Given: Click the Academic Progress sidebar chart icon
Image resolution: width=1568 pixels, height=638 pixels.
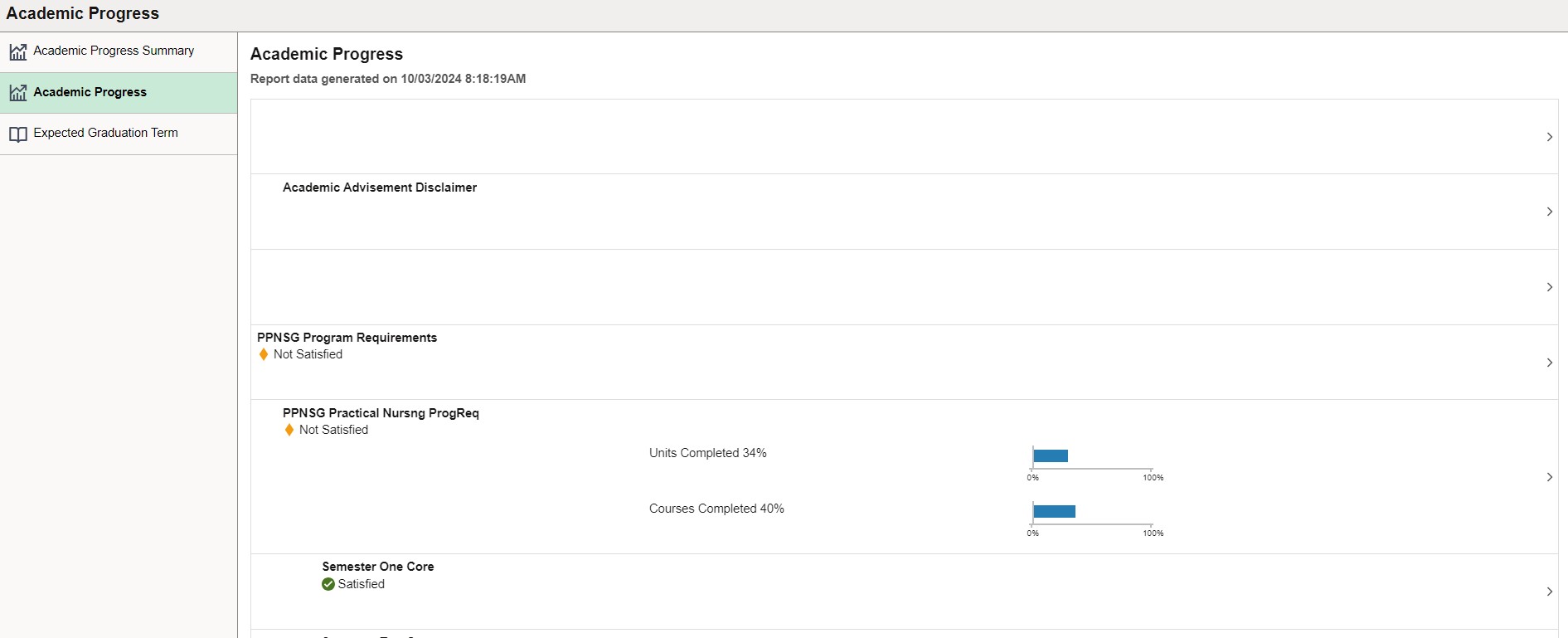Looking at the screenshot, I should (x=18, y=93).
